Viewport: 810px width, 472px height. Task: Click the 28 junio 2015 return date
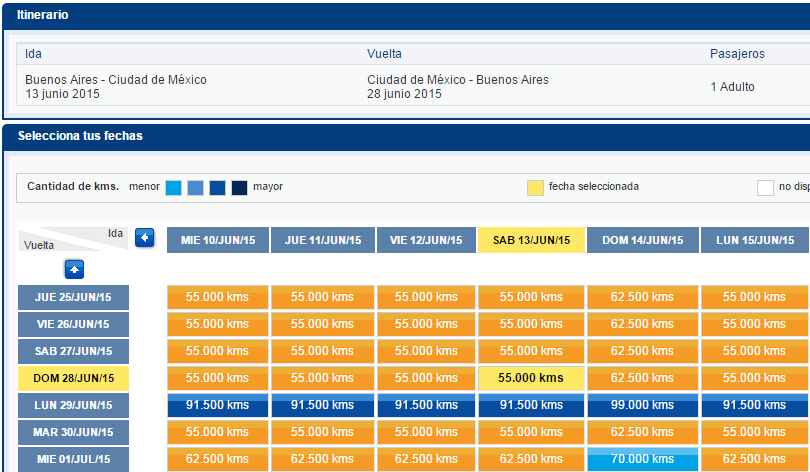404,94
